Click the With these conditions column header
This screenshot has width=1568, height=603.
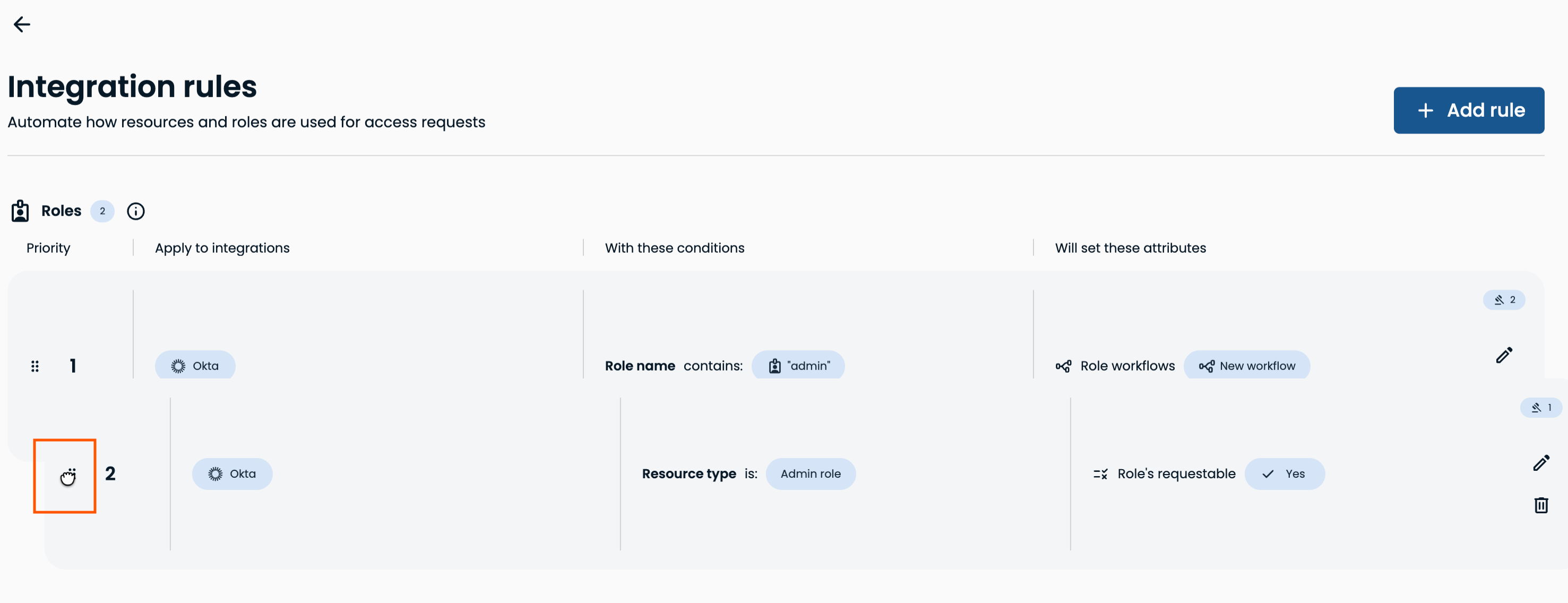point(675,248)
